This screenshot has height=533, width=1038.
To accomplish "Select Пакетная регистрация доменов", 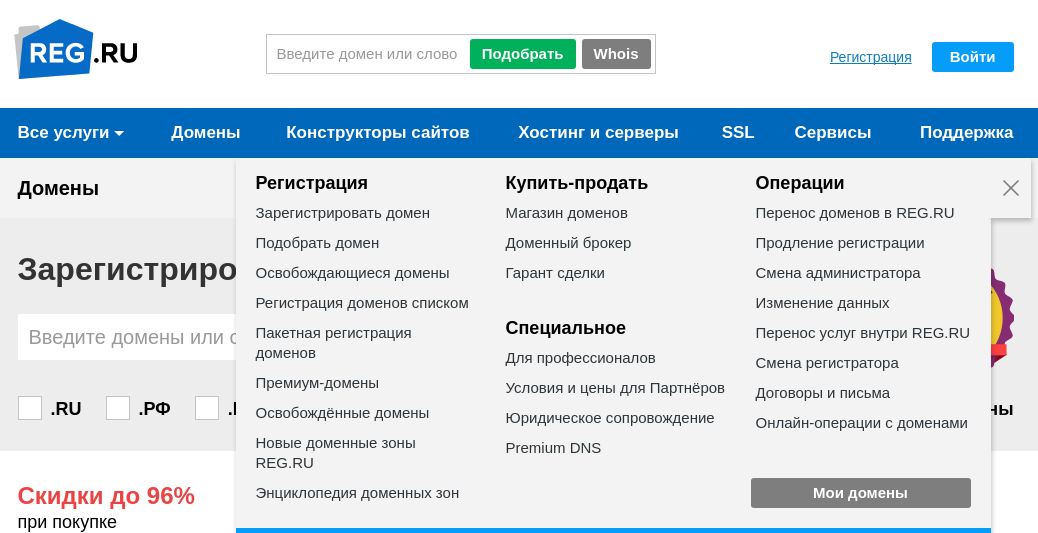I will 334,343.
